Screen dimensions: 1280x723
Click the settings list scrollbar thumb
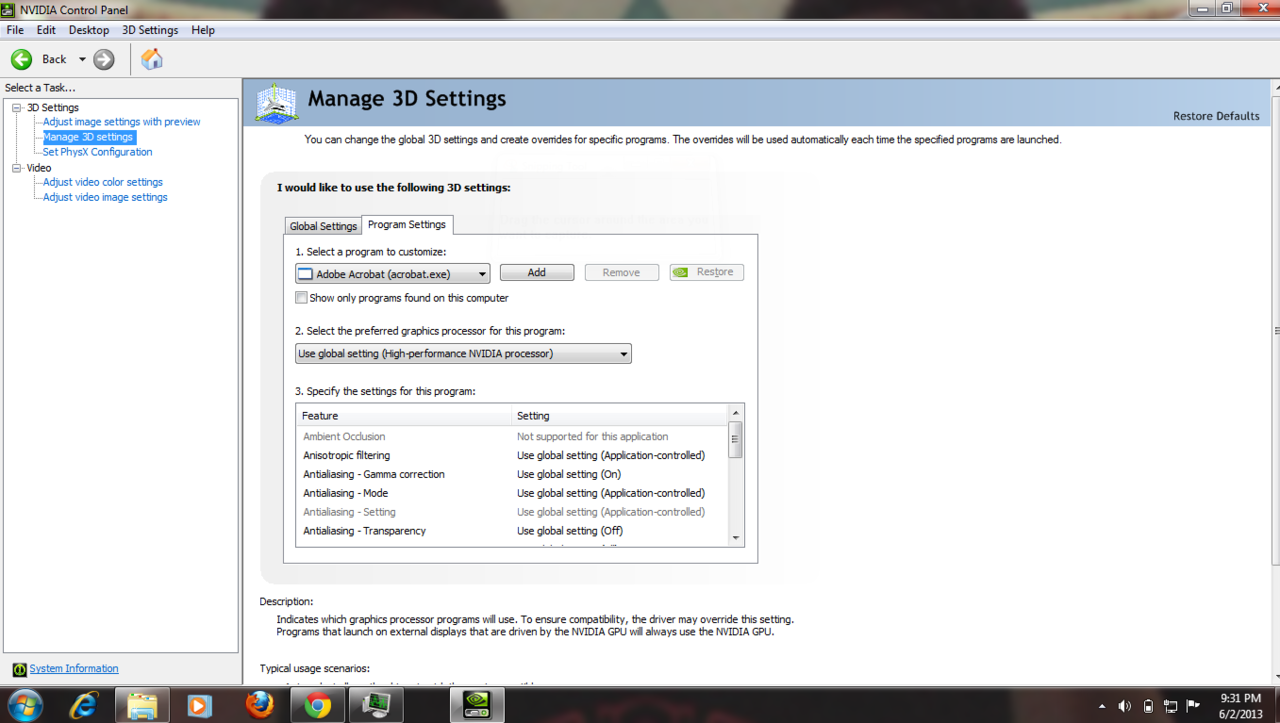[736, 439]
